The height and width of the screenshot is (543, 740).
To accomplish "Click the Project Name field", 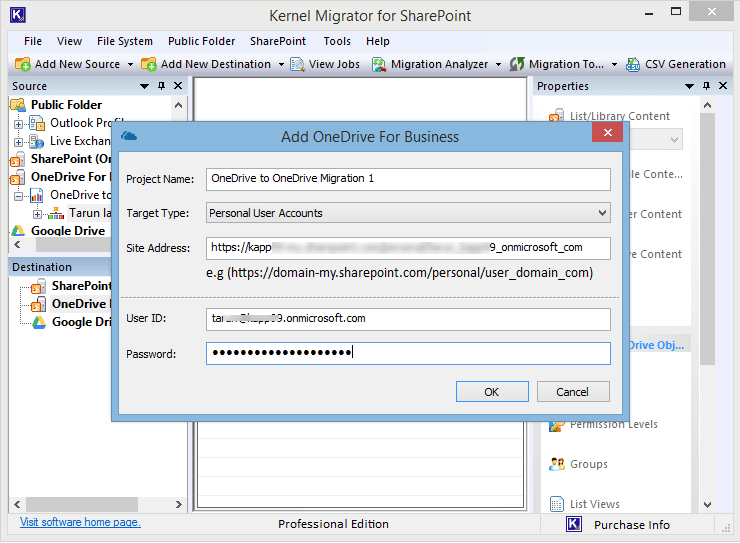I will (x=408, y=179).
